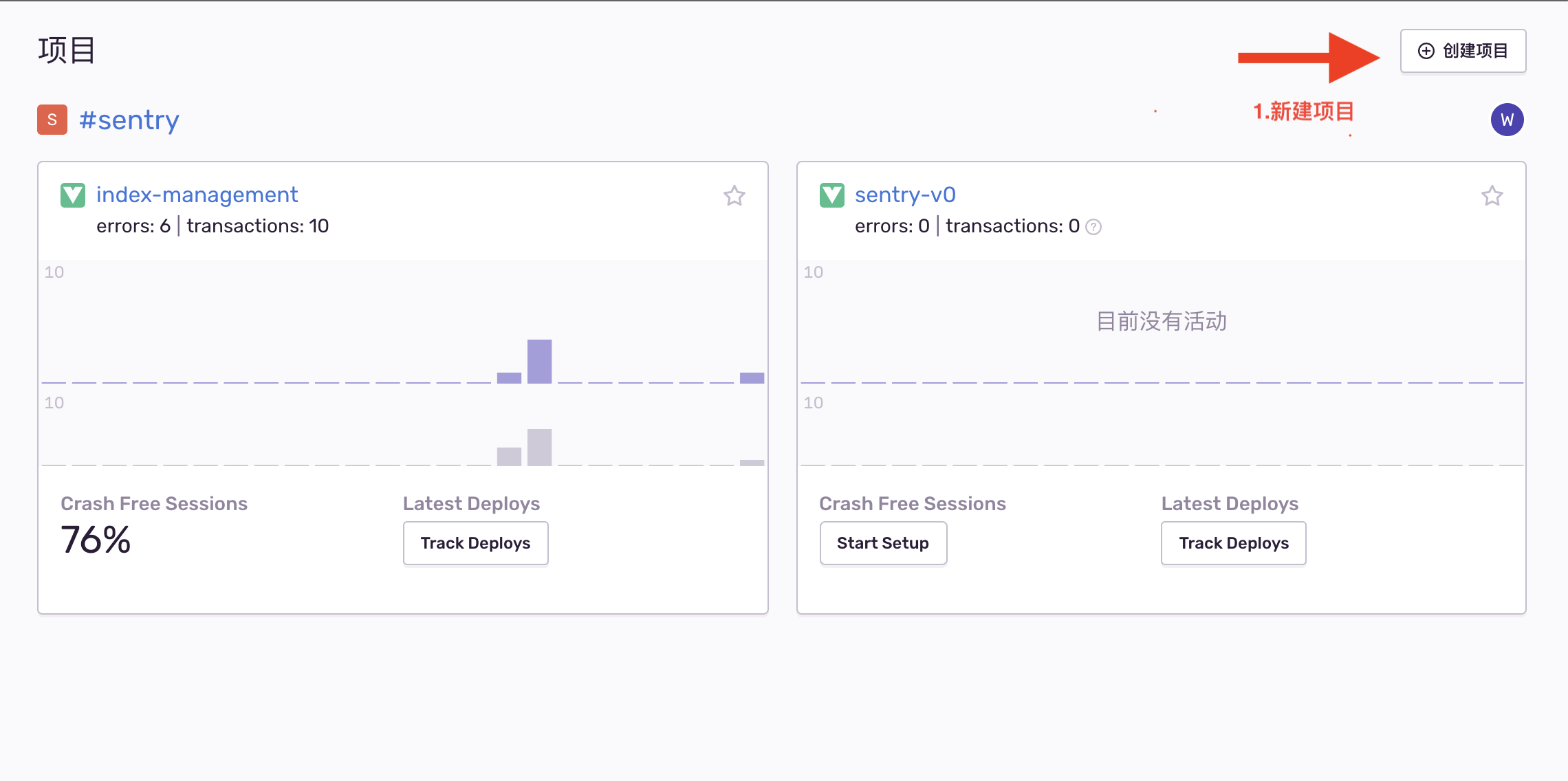The width and height of the screenshot is (1568, 781).
Task: Click Start Setup for Crash Free Sessions
Action: 882,543
